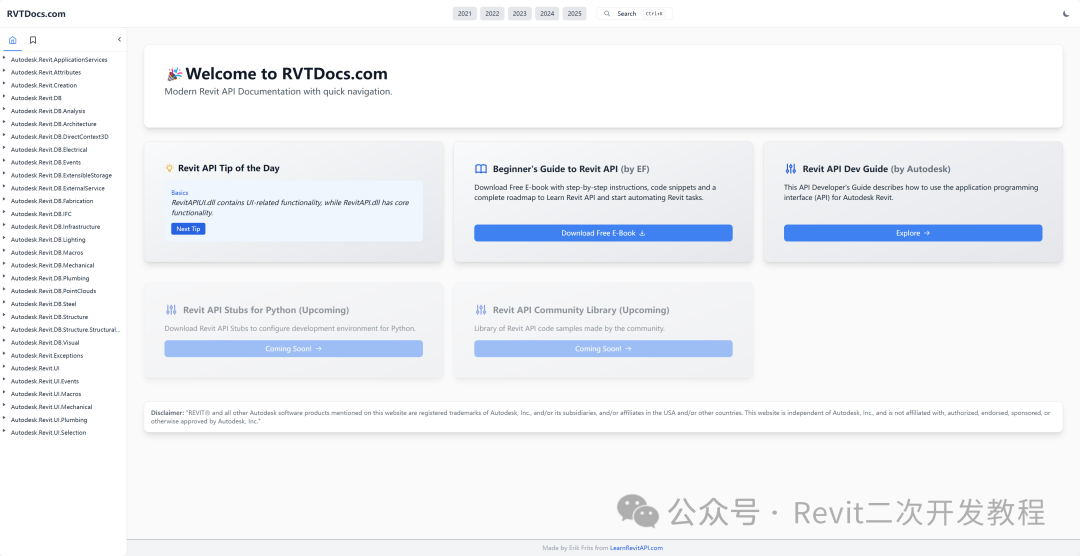Open Autodesk.Revit.DB.ExtensibleStorage namespace
The height and width of the screenshot is (556, 1080).
coord(61,175)
